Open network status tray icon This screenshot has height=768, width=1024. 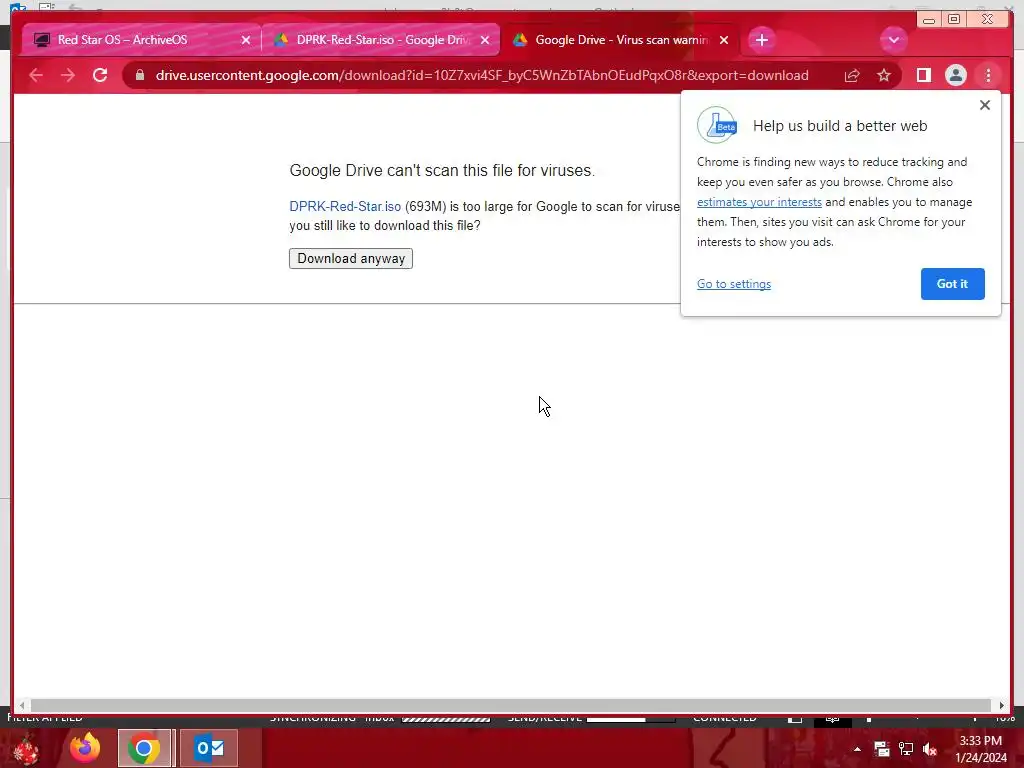point(906,749)
